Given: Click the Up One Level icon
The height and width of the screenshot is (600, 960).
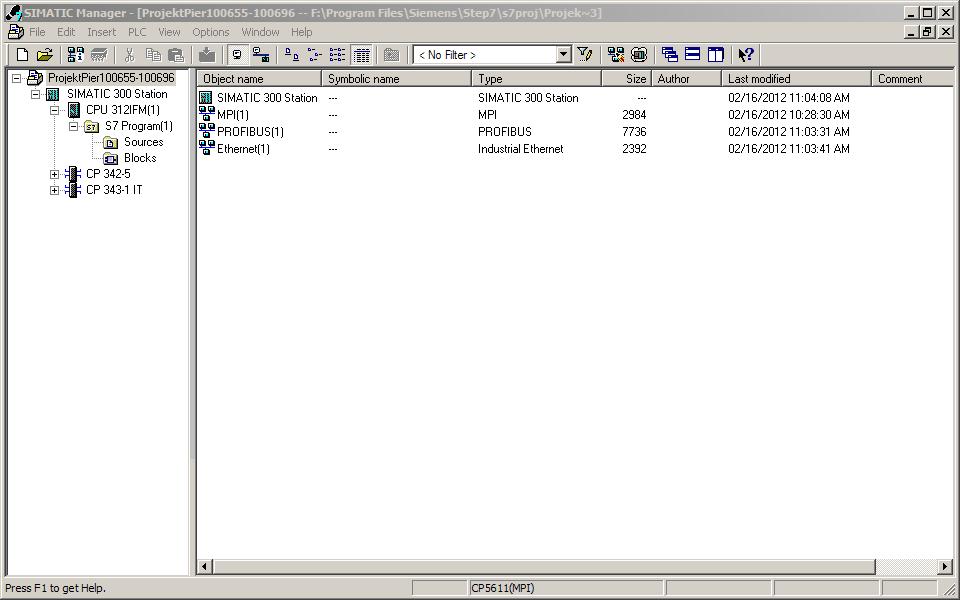Looking at the screenshot, I should [x=391, y=55].
